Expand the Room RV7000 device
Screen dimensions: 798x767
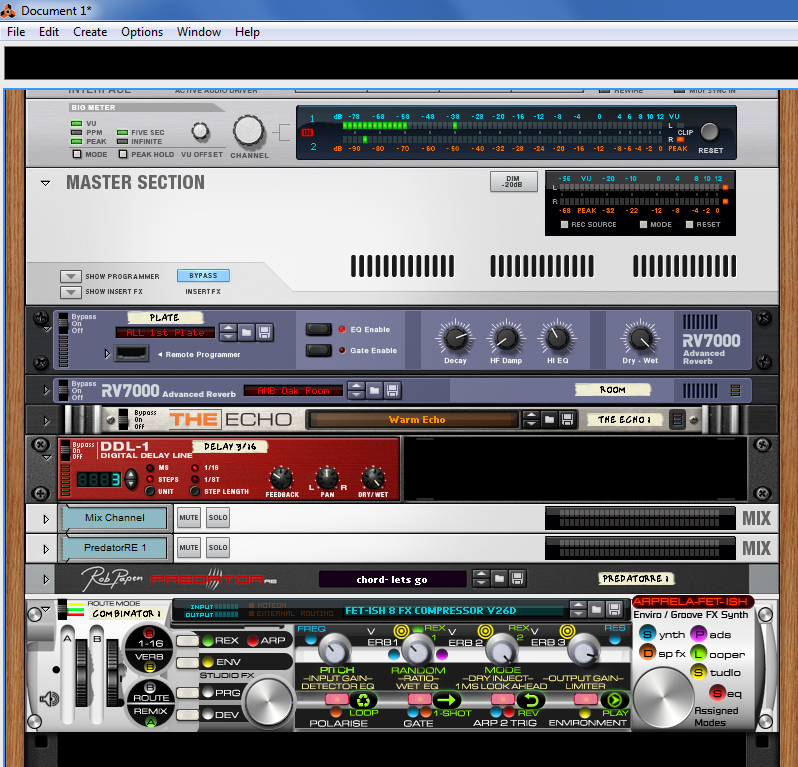pos(46,390)
